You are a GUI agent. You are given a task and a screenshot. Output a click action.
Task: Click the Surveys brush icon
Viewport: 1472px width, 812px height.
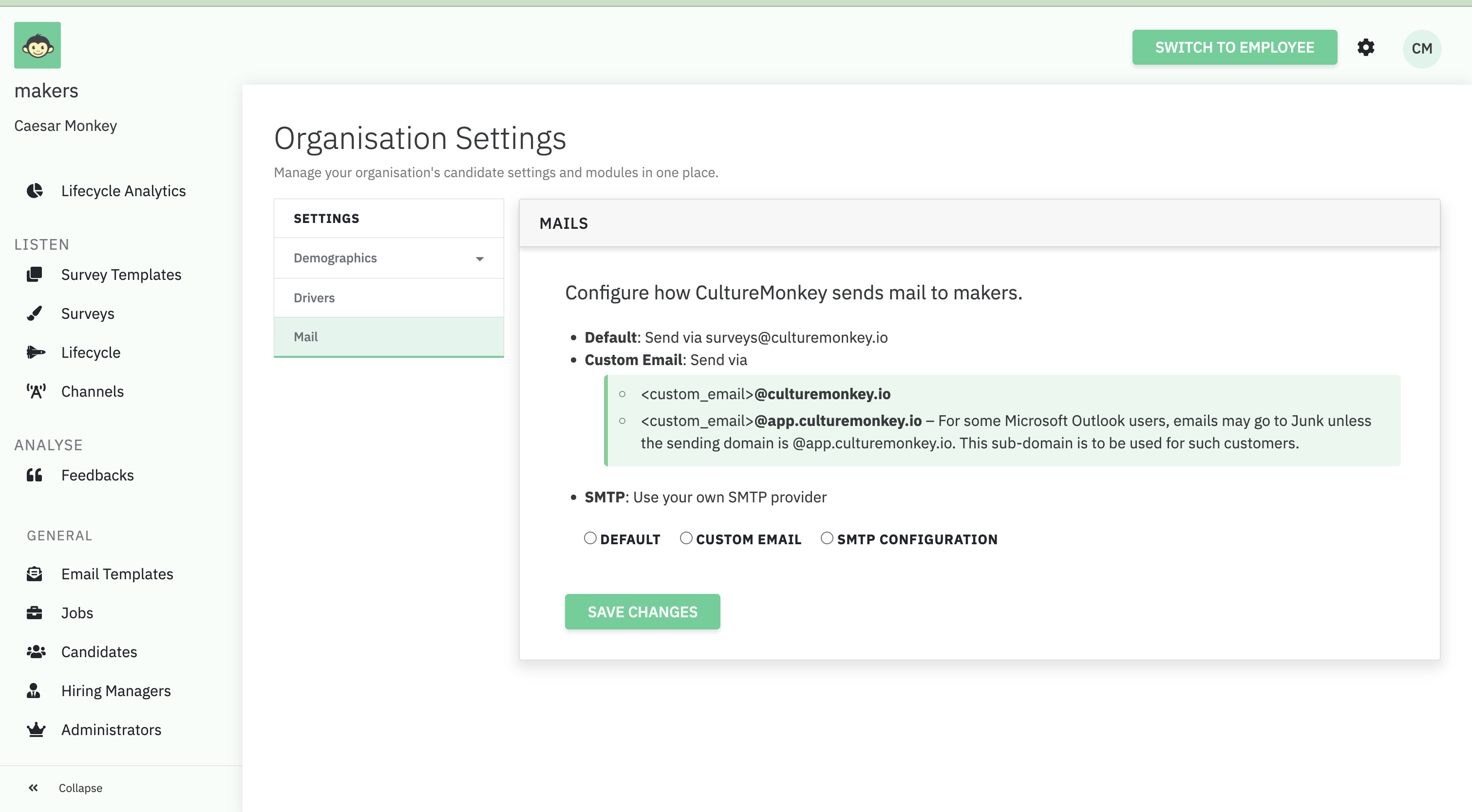35,314
